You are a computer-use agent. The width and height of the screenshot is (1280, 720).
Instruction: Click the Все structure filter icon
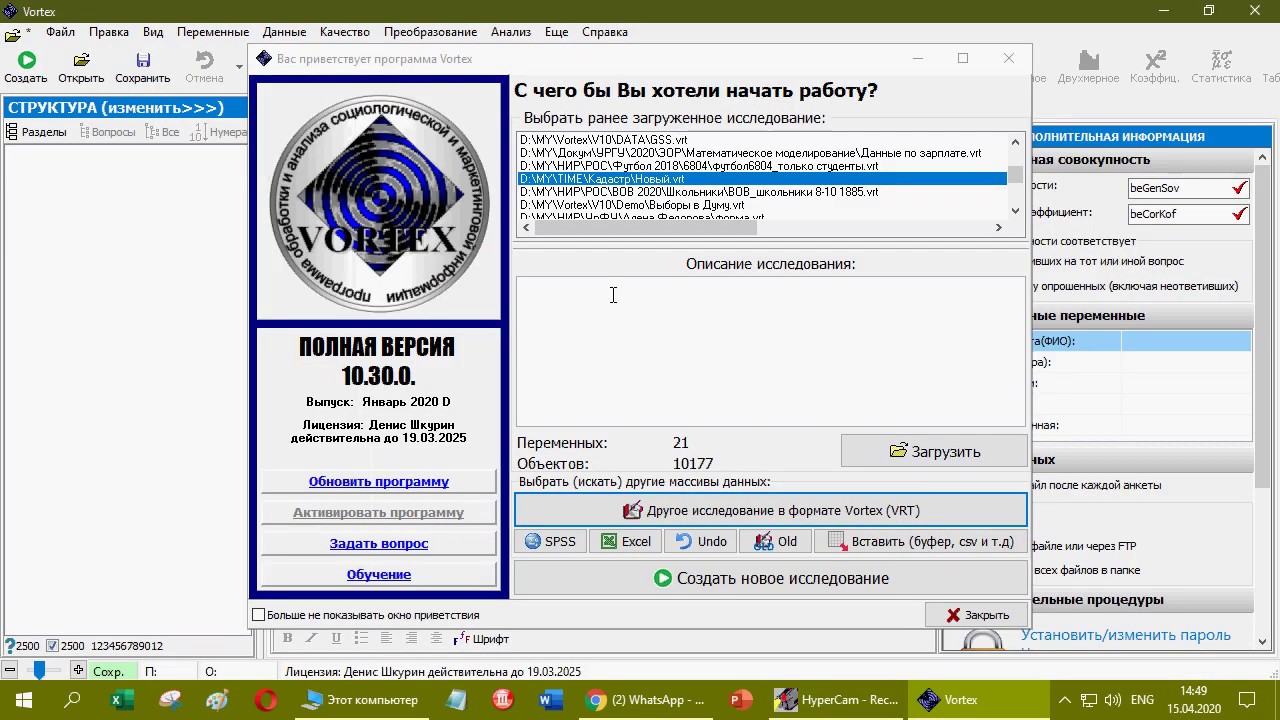[x=152, y=131]
